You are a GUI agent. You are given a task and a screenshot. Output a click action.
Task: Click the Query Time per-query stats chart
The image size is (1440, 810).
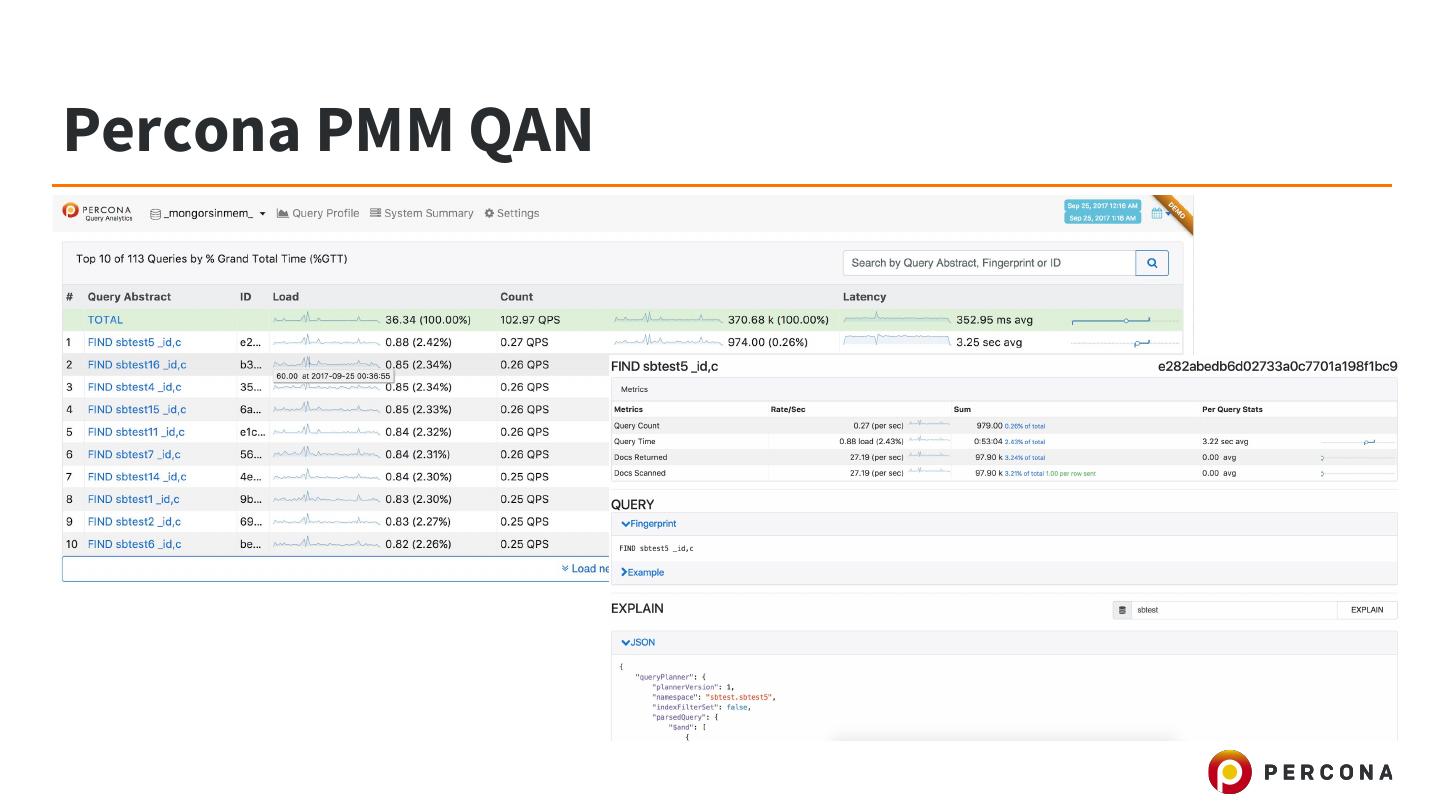pyautogui.click(x=1356, y=441)
